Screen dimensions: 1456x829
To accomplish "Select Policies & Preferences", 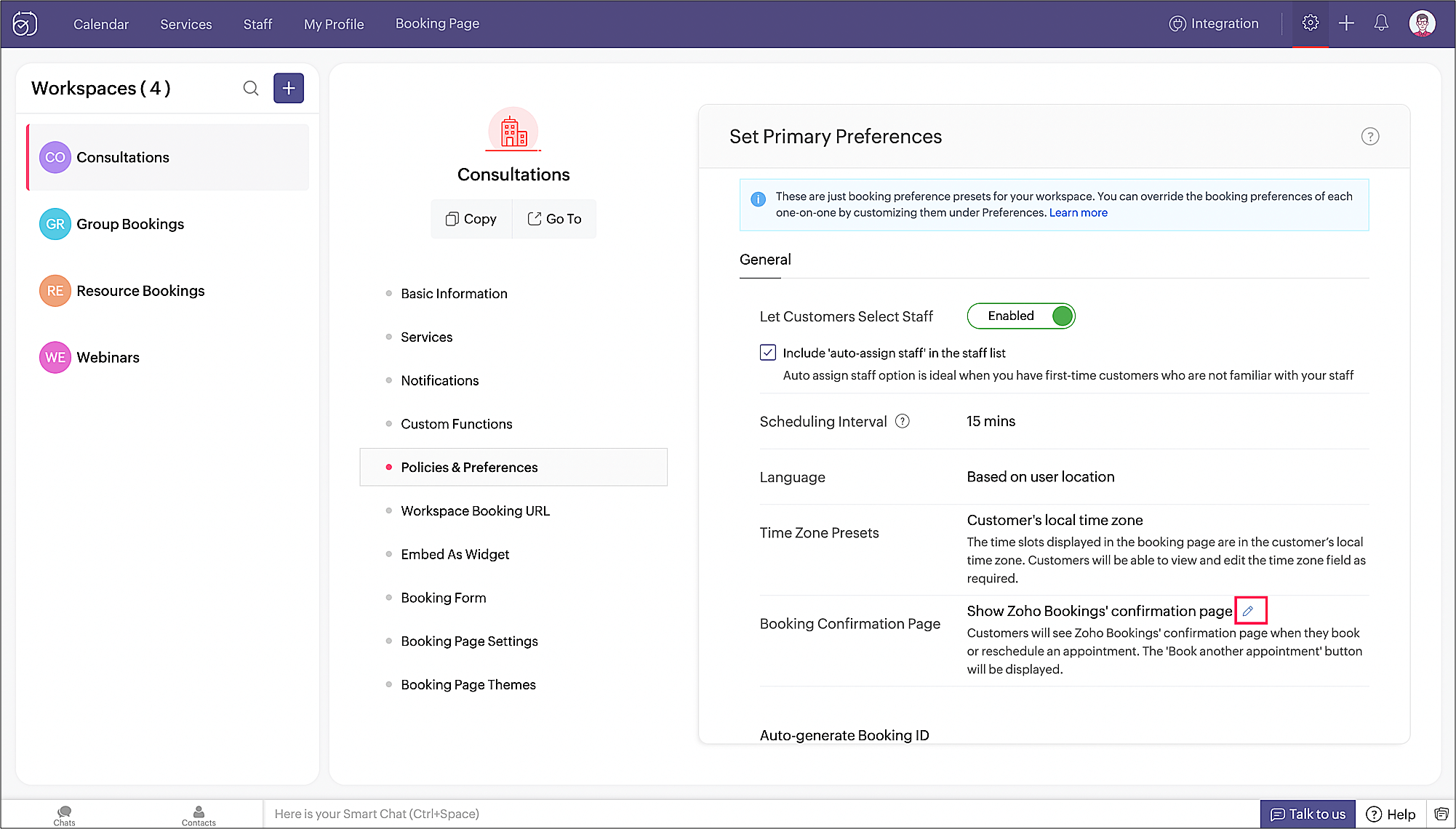I will tap(513, 467).
